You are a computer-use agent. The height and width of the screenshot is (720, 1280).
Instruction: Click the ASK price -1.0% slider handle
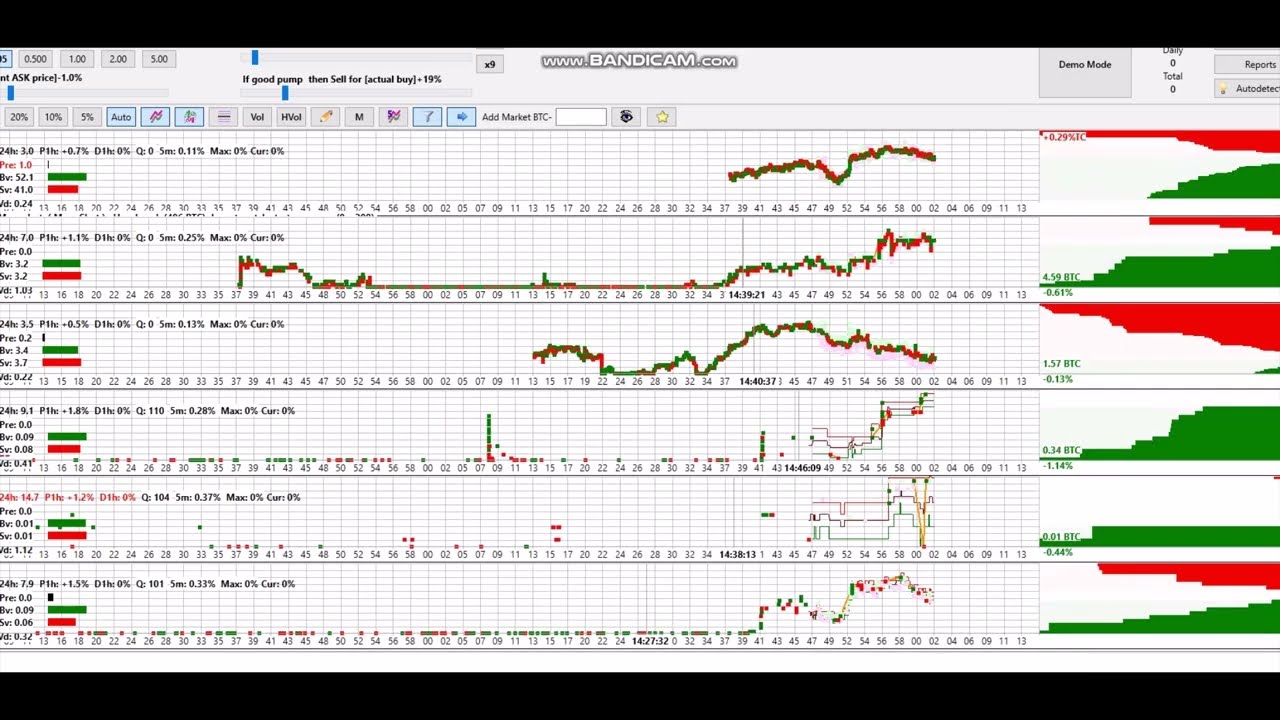tap(11, 93)
